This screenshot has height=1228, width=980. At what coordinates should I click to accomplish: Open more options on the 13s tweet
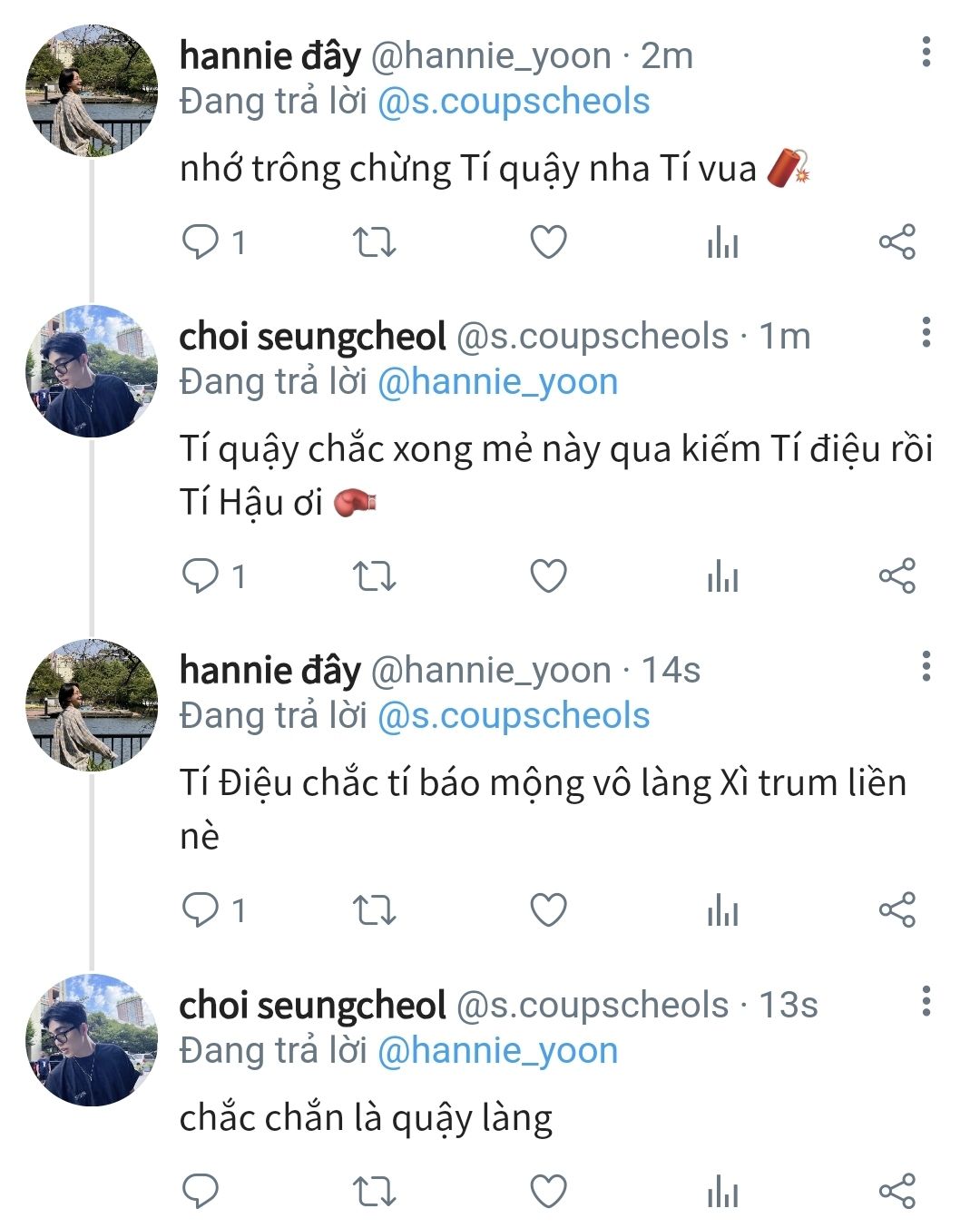[x=926, y=1001]
